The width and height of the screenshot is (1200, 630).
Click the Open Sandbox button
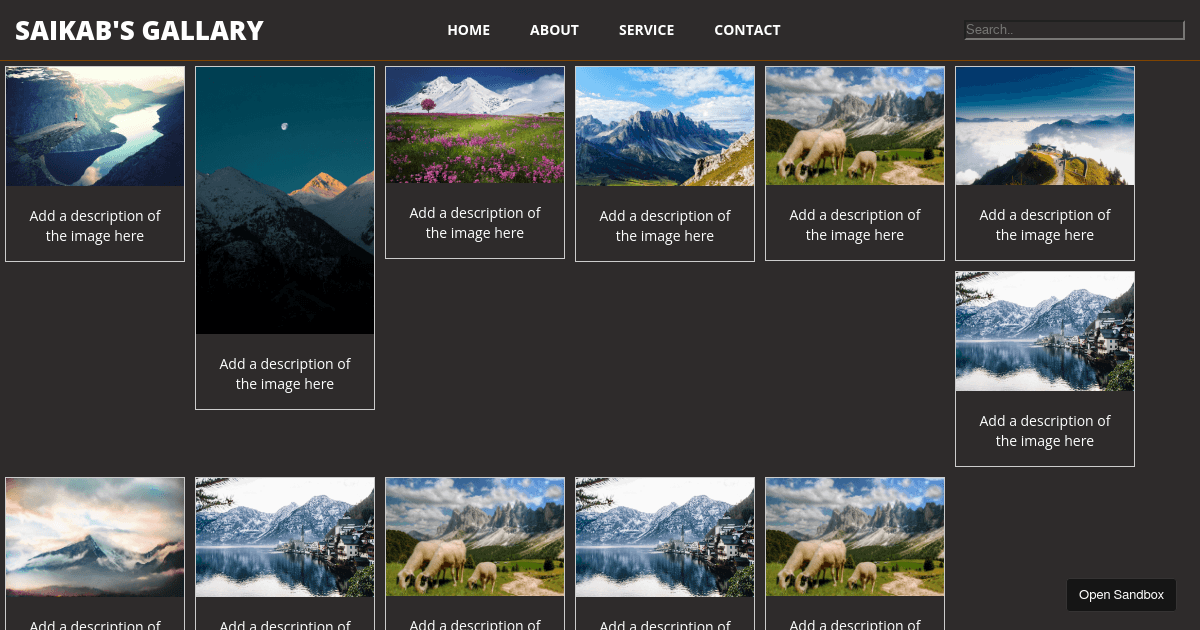(x=1121, y=595)
